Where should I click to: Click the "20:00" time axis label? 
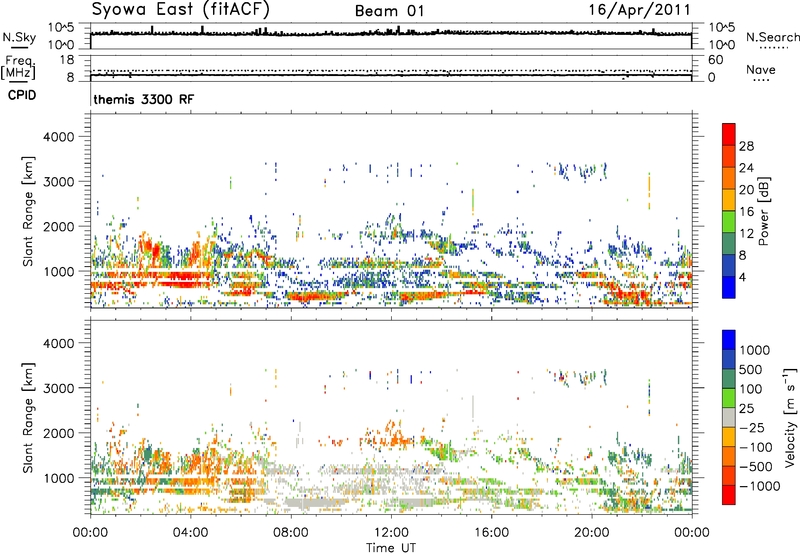coord(591,533)
